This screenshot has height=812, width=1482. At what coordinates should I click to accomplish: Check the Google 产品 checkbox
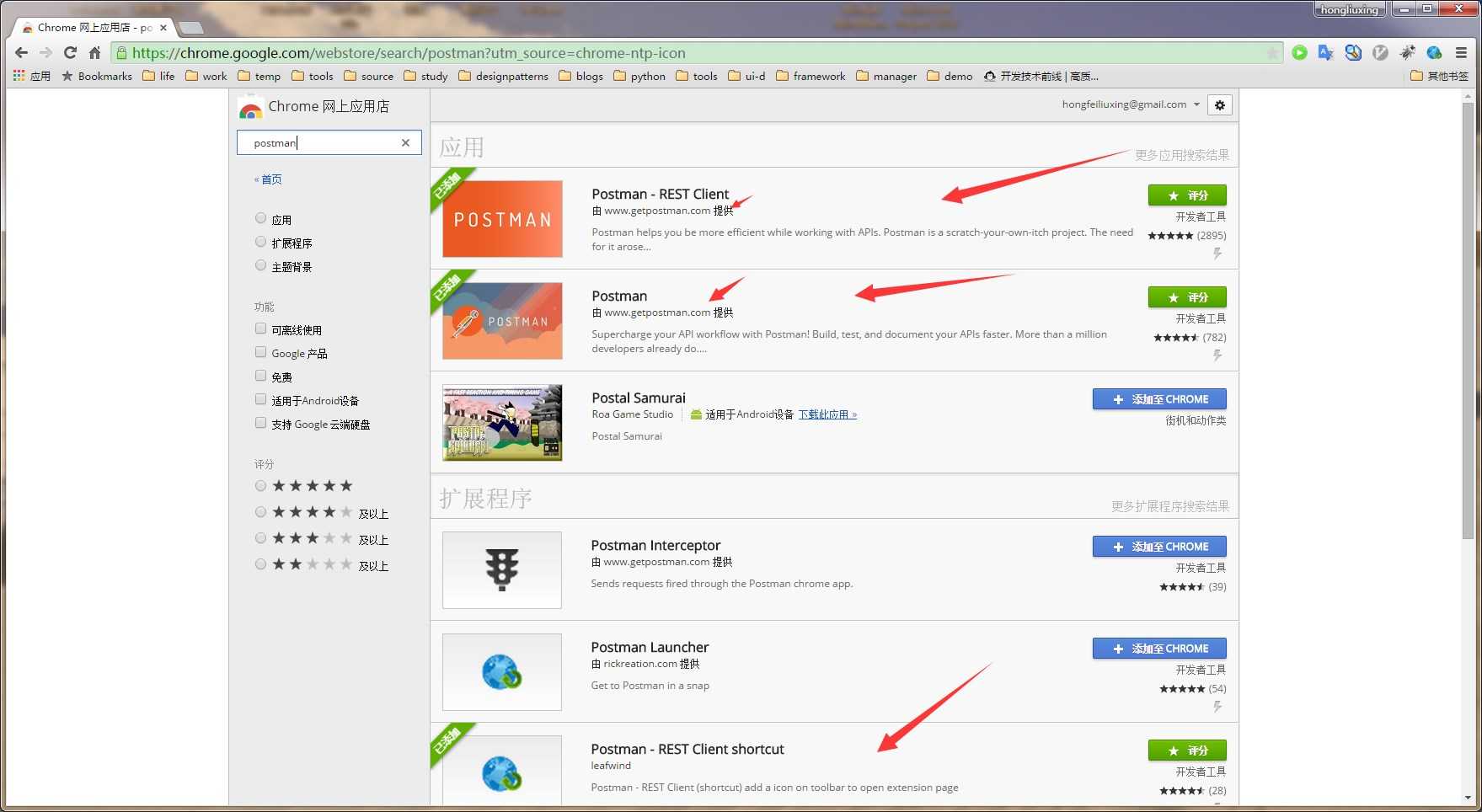click(x=260, y=352)
